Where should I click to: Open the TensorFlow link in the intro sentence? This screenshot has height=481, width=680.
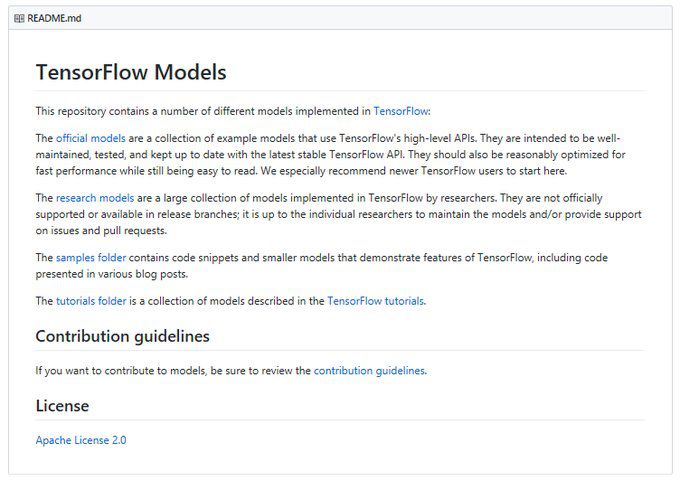coord(401,111)
